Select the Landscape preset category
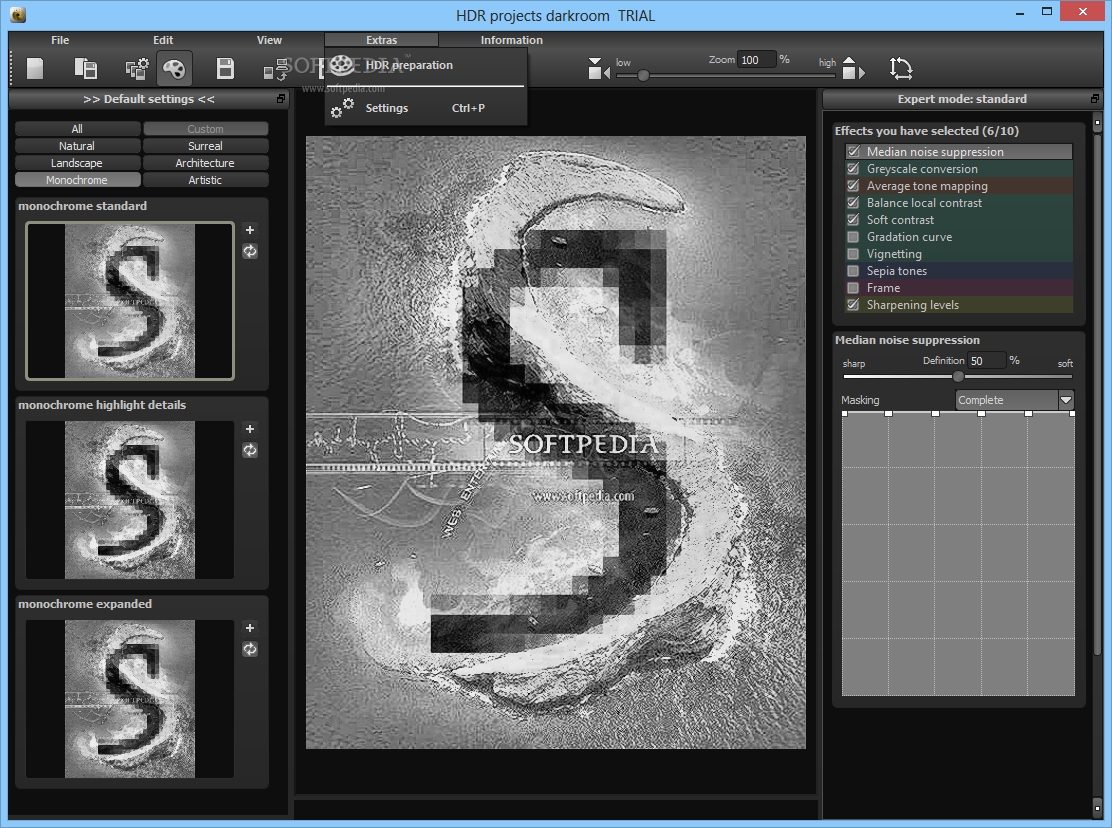The width and height of the screenshot is (1112, 828). (77, 163)
